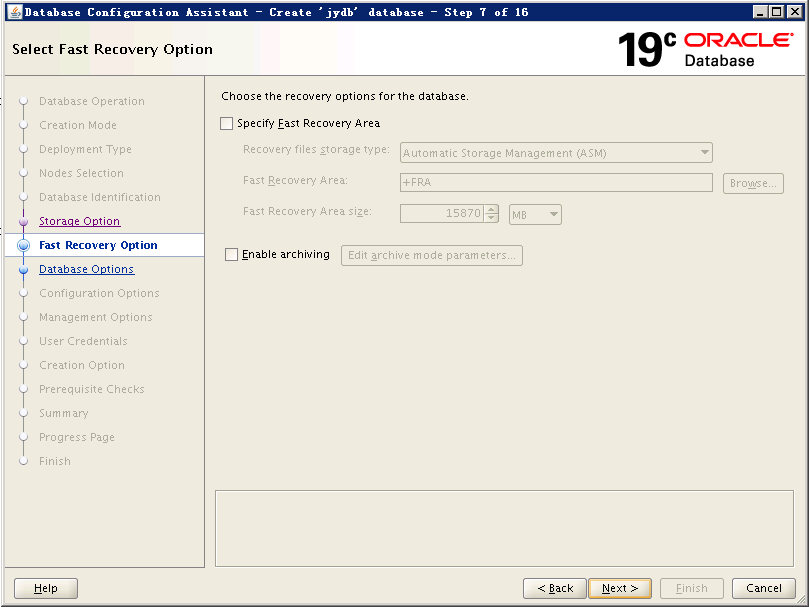Enable archiving checkbox
Viewport: 810px width, 607px height.
point(231,255)
